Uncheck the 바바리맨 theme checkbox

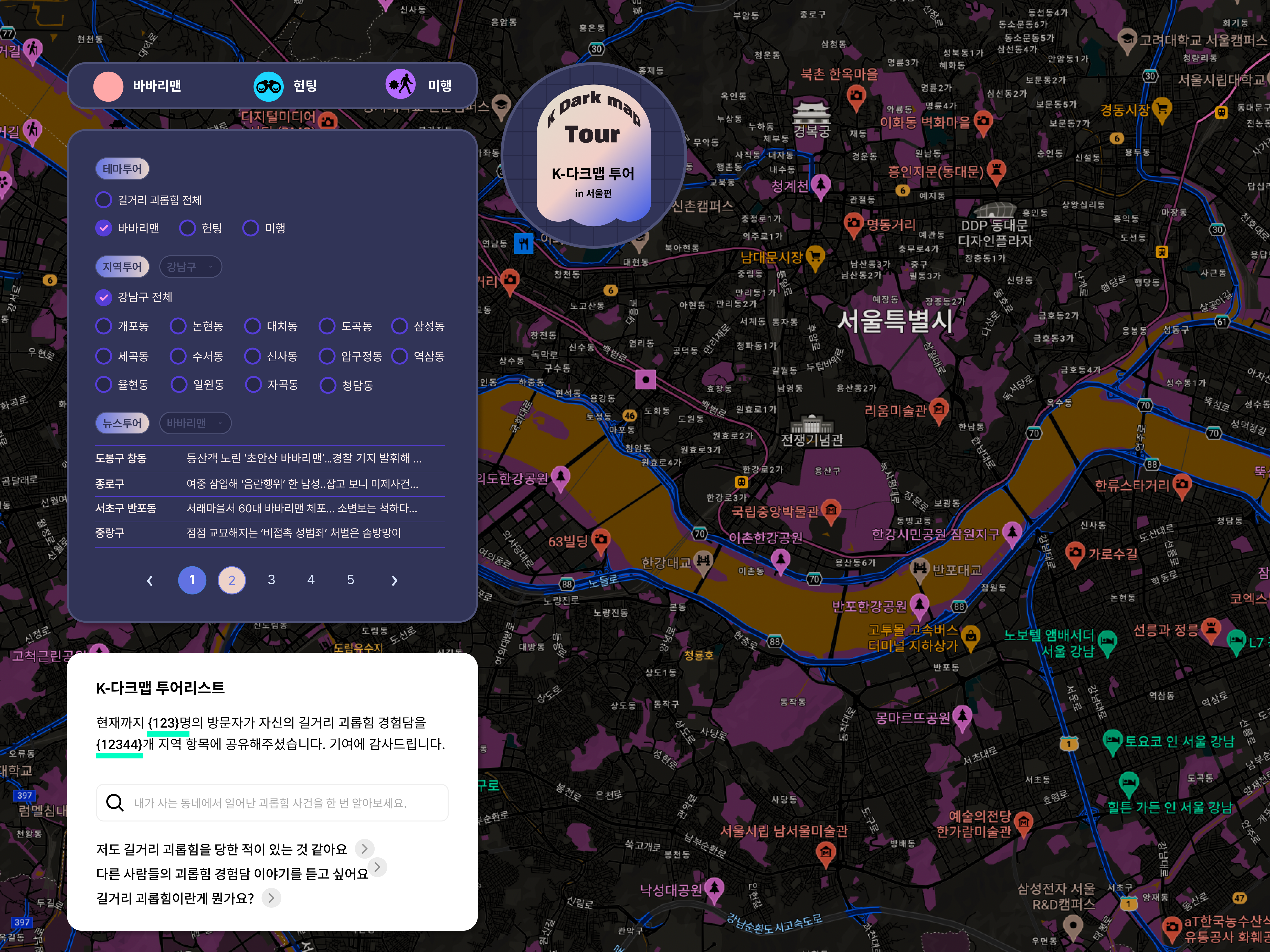coord(103,228)
